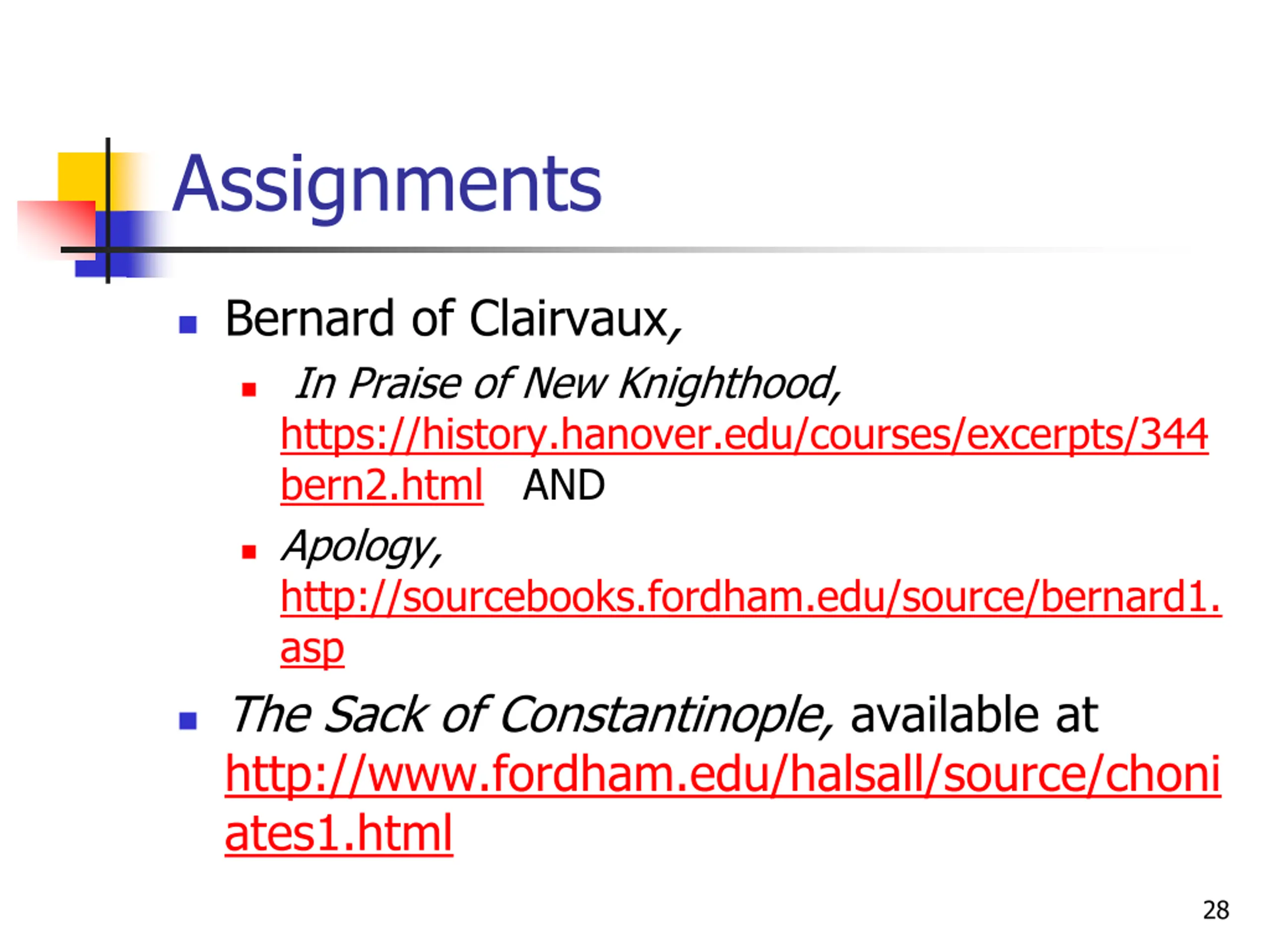Select the "Assignments" slide title

point(387,185)
